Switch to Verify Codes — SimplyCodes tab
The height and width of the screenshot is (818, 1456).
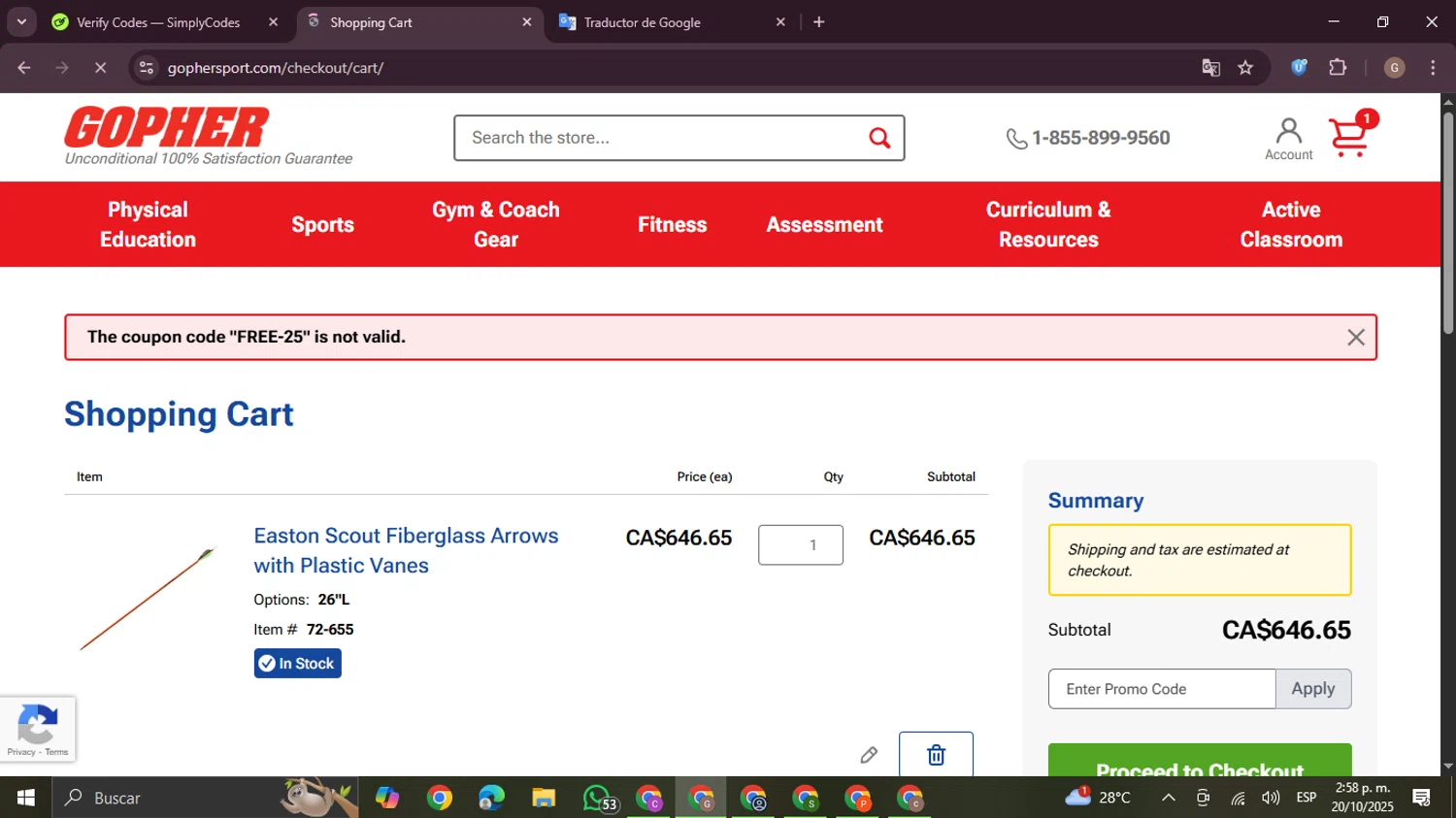tap(158, 22)
